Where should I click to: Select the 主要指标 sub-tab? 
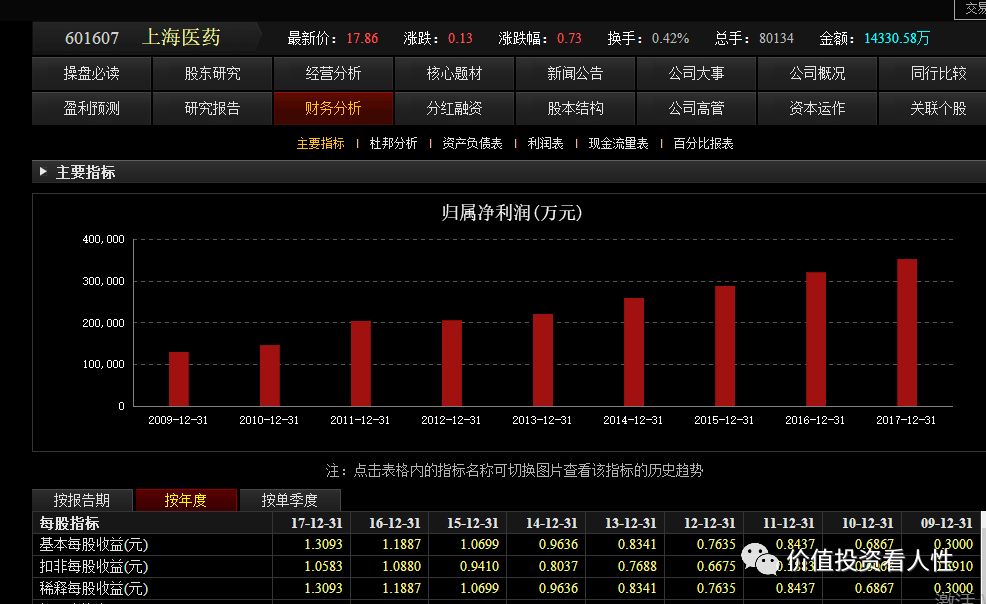(x=321, y=143)
